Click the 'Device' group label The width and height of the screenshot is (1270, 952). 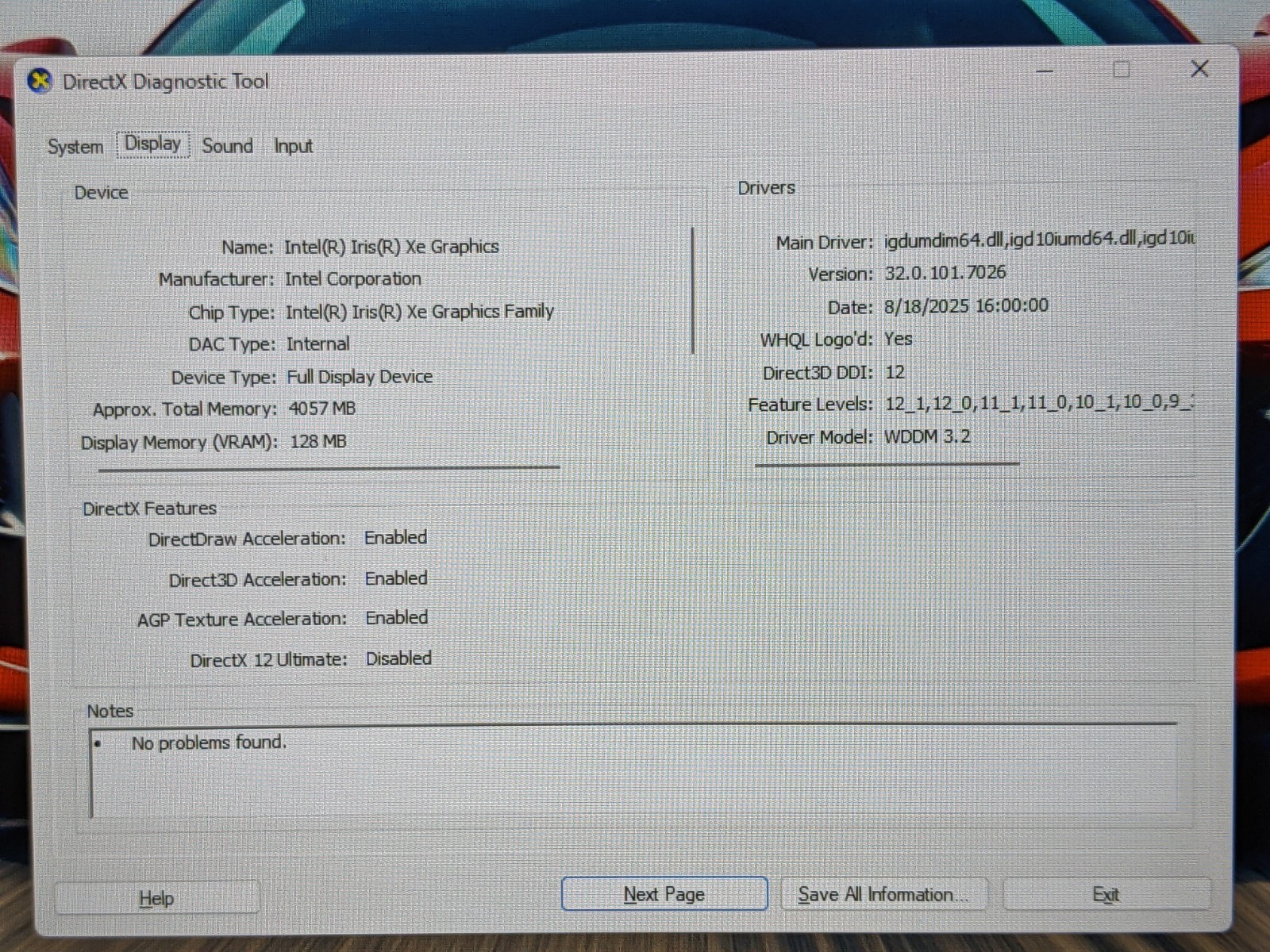(x=101, y=193)
